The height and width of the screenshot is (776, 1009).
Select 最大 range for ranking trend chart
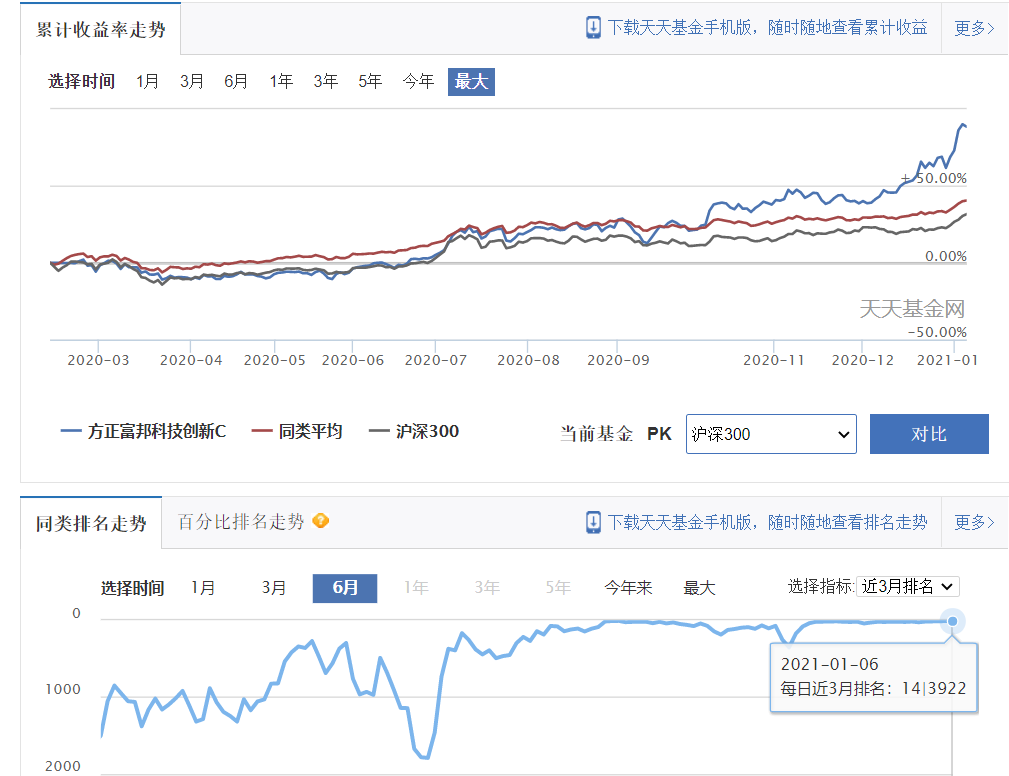(x=699, y=587)
